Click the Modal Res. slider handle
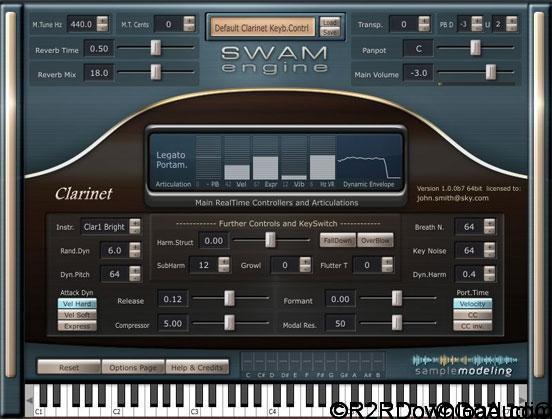The height and width of the screenshot is (419, 552). pyautogui.click(x=397, y=323)
